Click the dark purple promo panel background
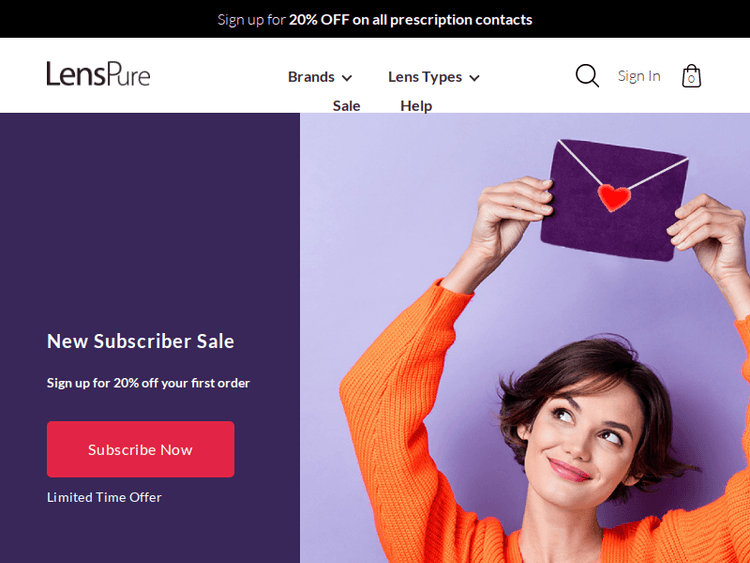The image size is (750, 563). coord(150,215)
